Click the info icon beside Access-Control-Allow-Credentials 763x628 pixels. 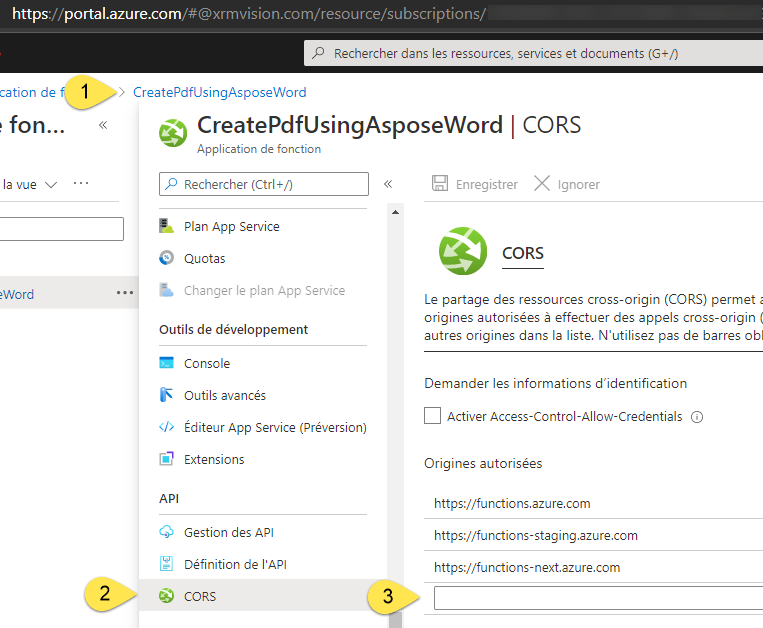click(697, 417)
